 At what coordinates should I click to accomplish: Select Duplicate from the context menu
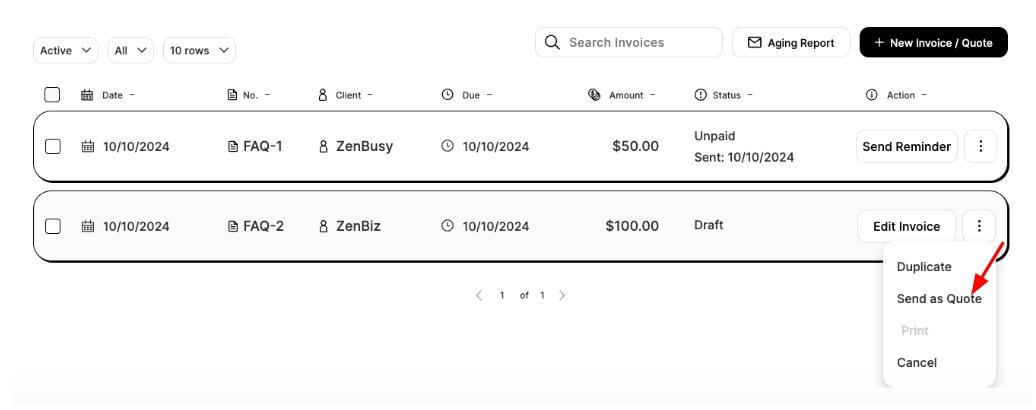pos(924,267)
